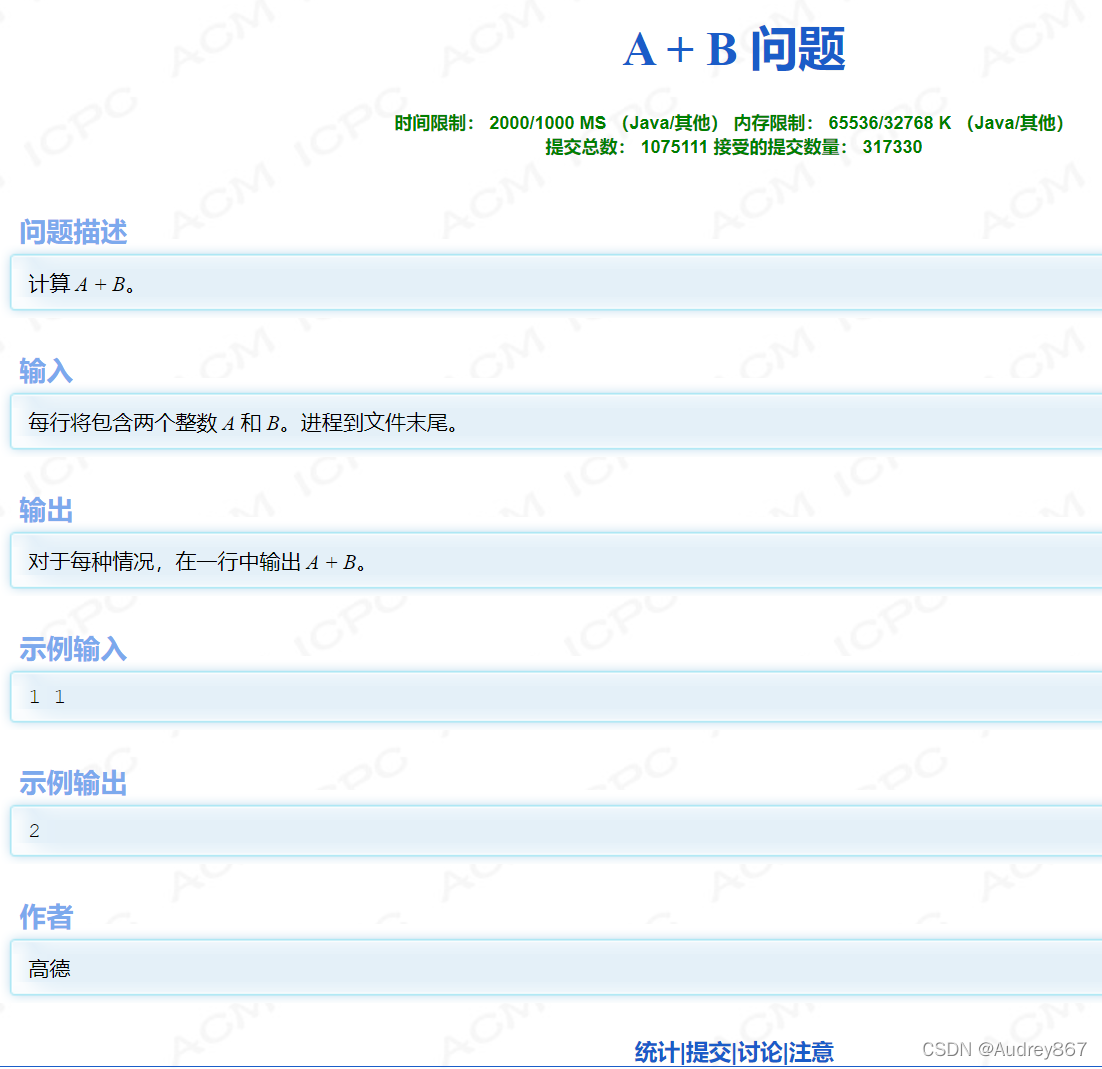Open the 注意 notice link
This screenshot has height=1069, width=1102.
click(811, 1052)
